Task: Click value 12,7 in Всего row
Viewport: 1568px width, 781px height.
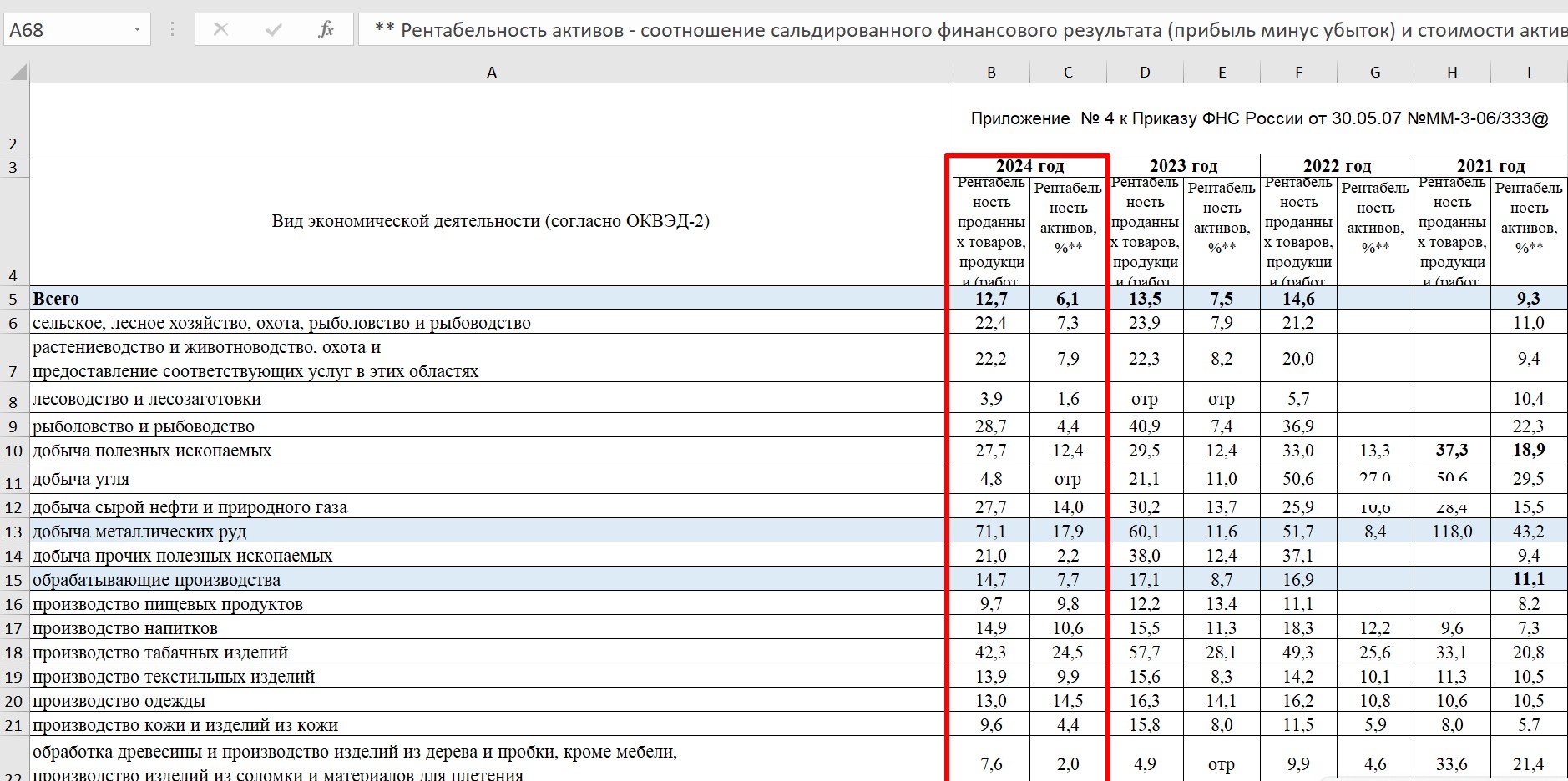Action: tap(991, 298)
